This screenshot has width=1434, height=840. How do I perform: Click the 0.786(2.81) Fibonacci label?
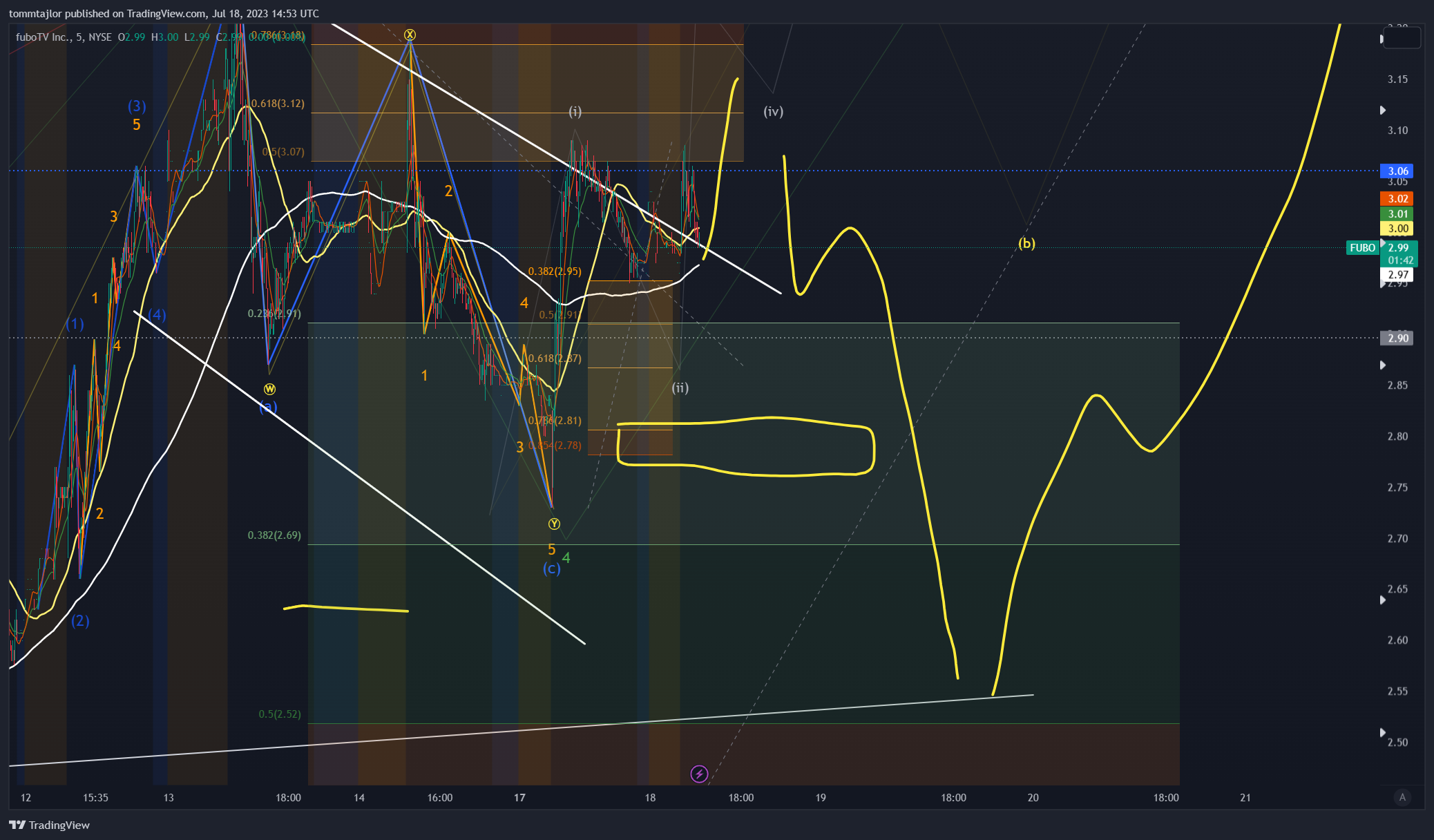pyautogui.click(x=555, y=421)
